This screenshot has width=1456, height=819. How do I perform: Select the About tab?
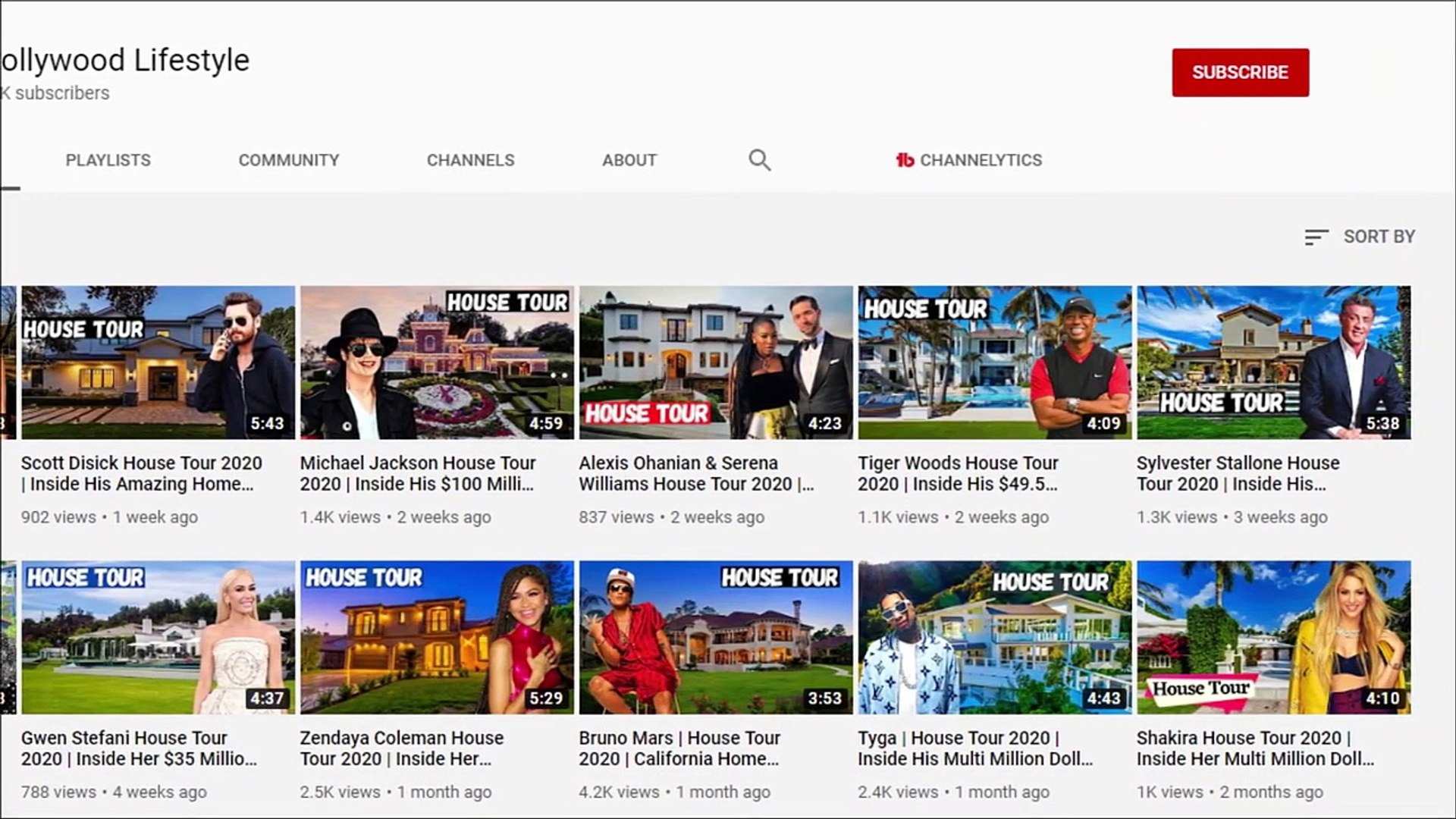629,160
